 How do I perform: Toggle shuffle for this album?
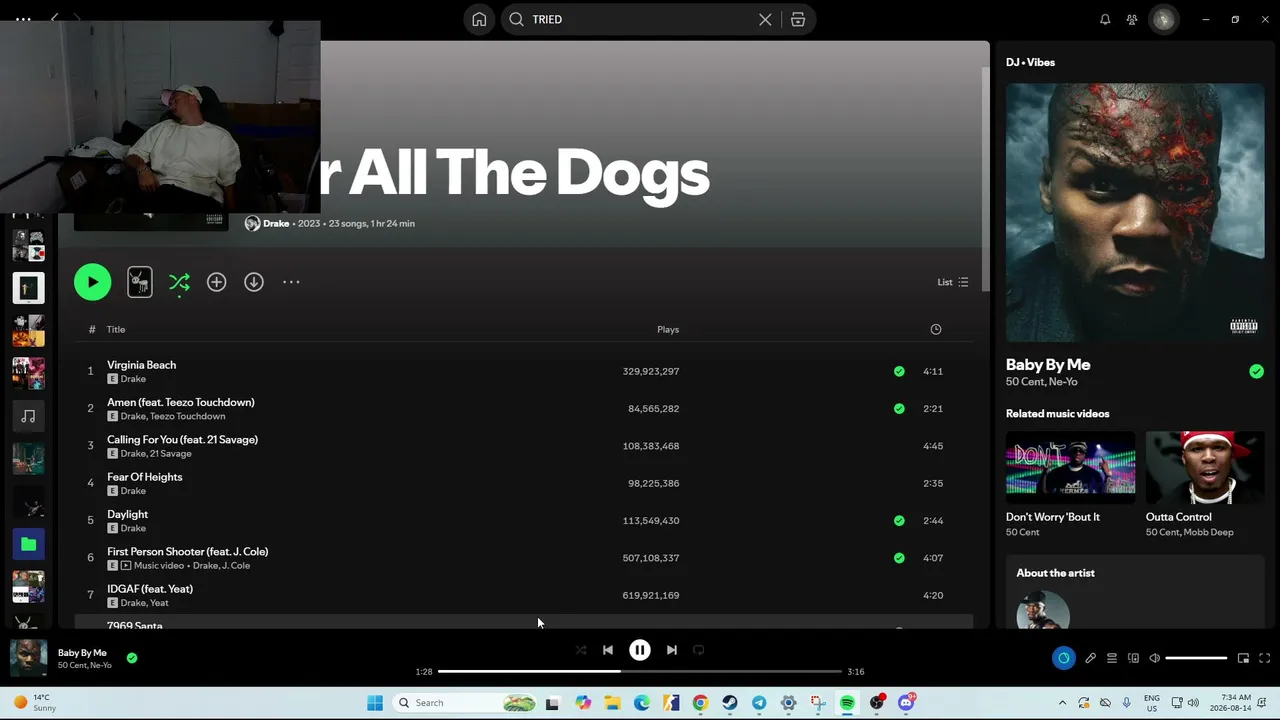click(x=179, y=283)
